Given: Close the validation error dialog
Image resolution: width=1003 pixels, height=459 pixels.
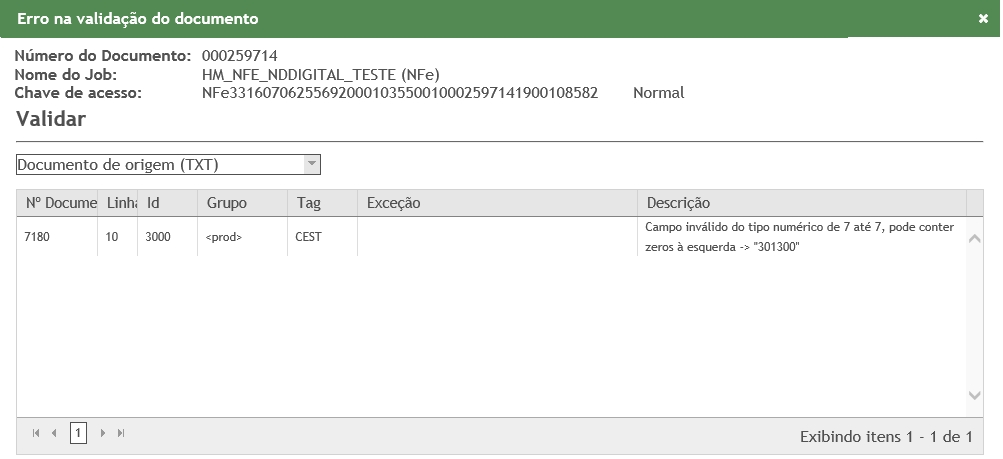Looking at the screenshot, I should (982, 19).
